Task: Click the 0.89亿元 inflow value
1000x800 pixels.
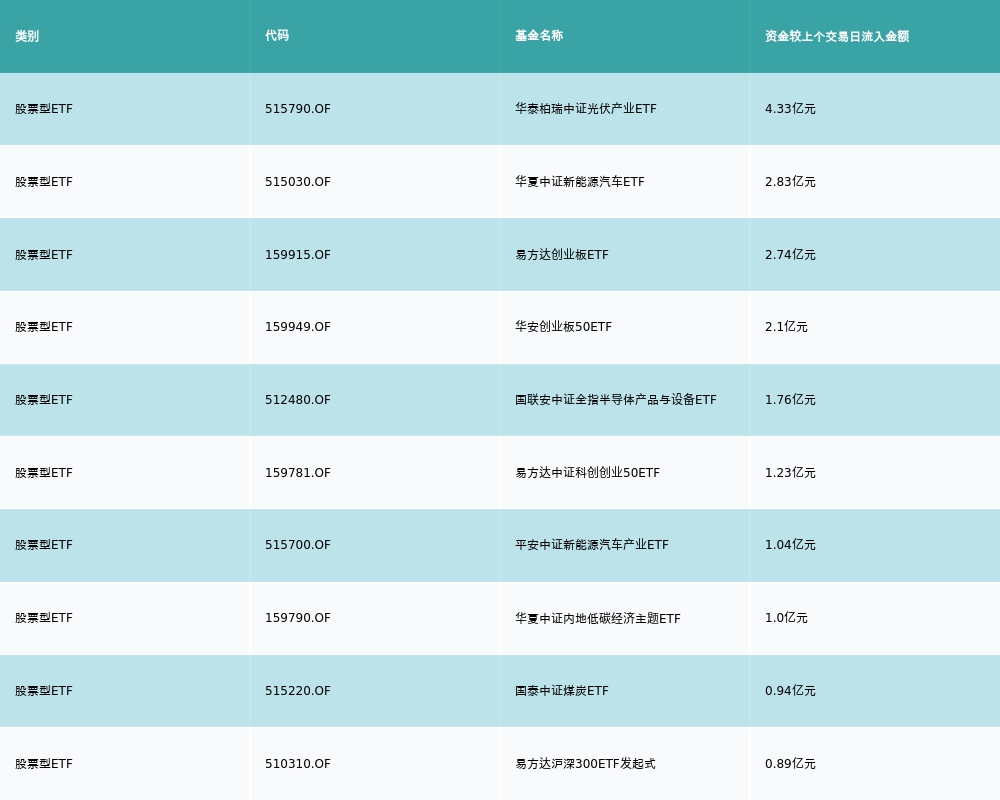Action: (790, 764)
